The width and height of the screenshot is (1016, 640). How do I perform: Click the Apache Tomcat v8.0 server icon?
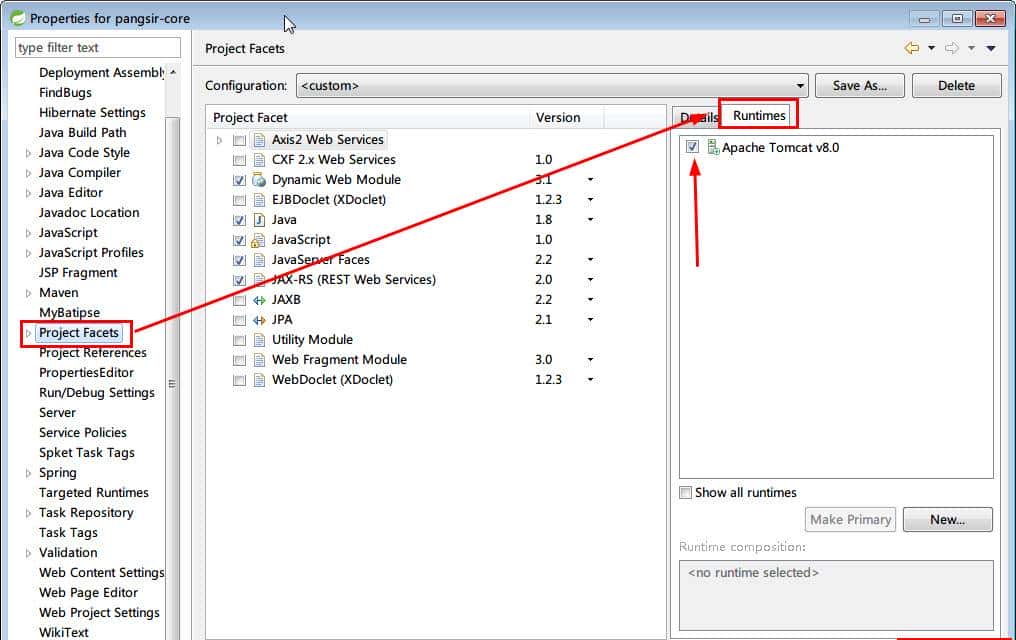[x=713, y=147]
